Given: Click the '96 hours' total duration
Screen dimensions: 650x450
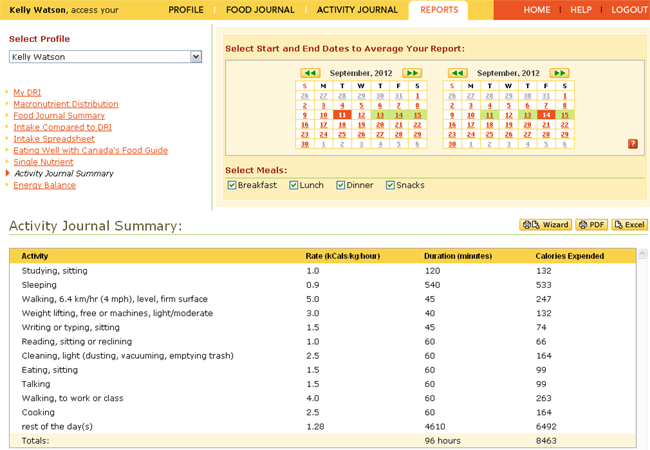Looking at the screenshot, I should 442,441.
